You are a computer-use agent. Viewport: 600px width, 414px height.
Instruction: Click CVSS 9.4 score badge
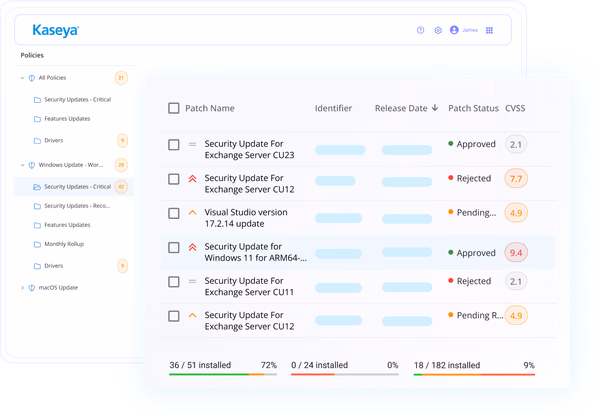[x=516, y=253]
